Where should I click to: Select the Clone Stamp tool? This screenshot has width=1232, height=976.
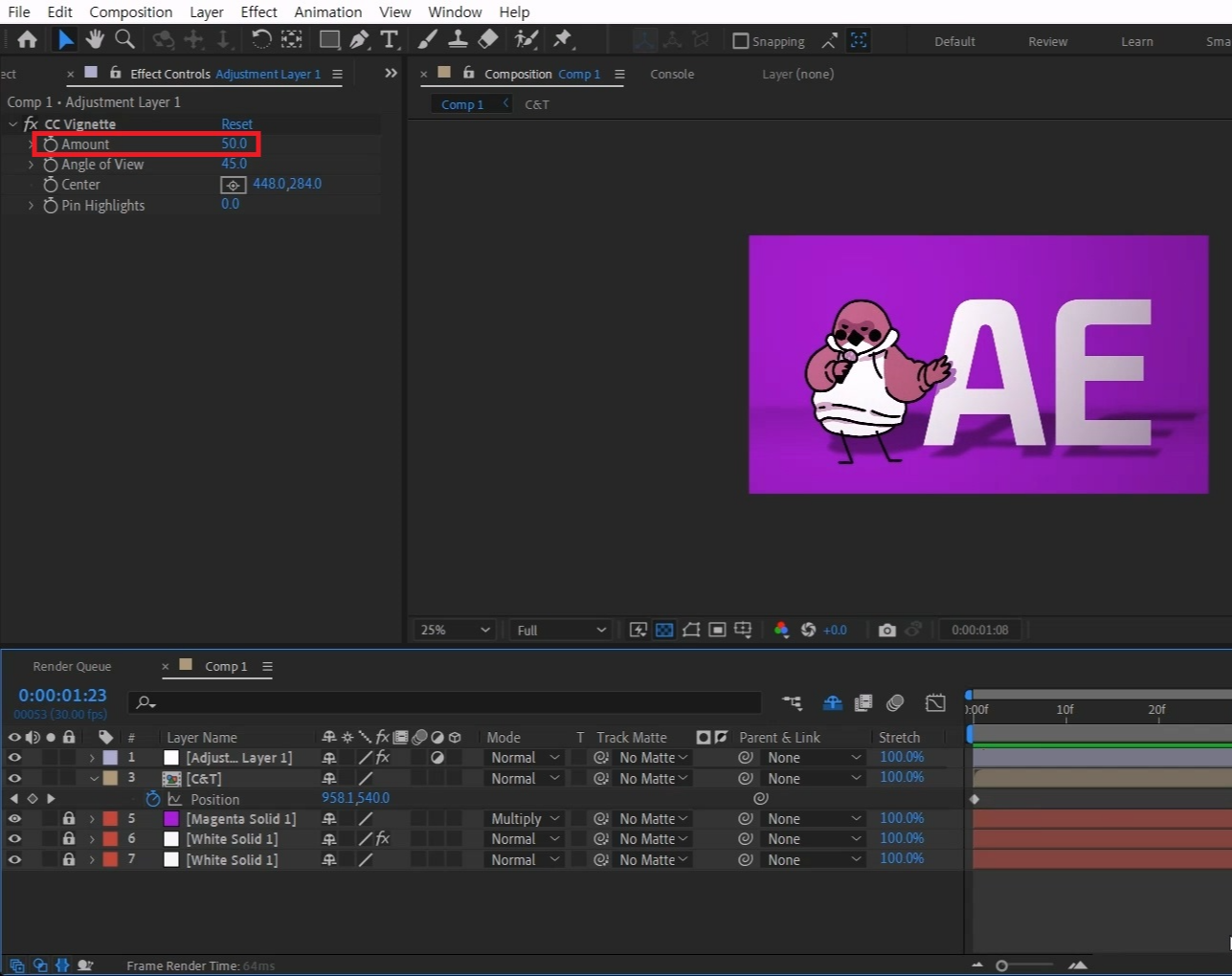pyautogui.click(x=459, y=39)
